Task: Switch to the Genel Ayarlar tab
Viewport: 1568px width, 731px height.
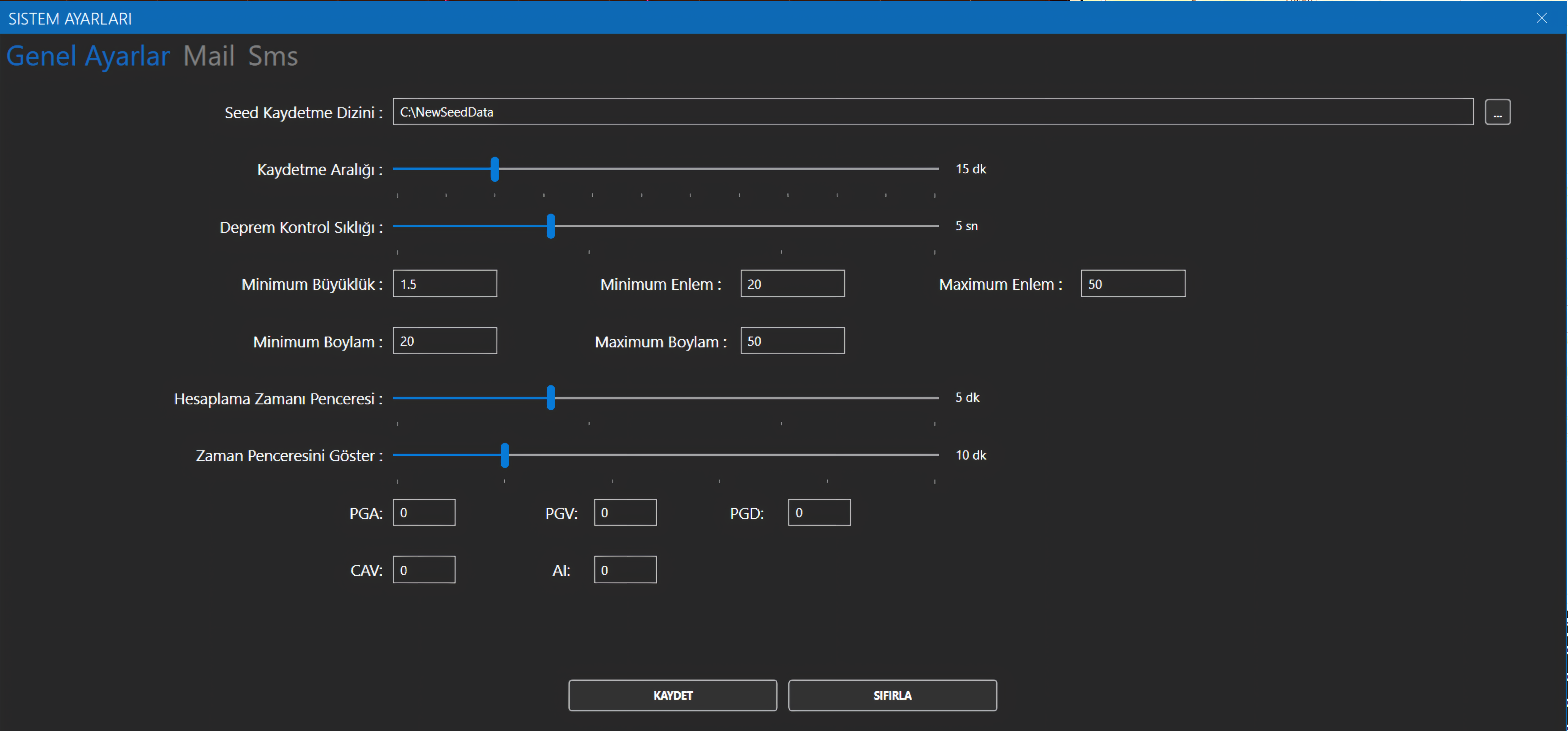Action: 88,56
